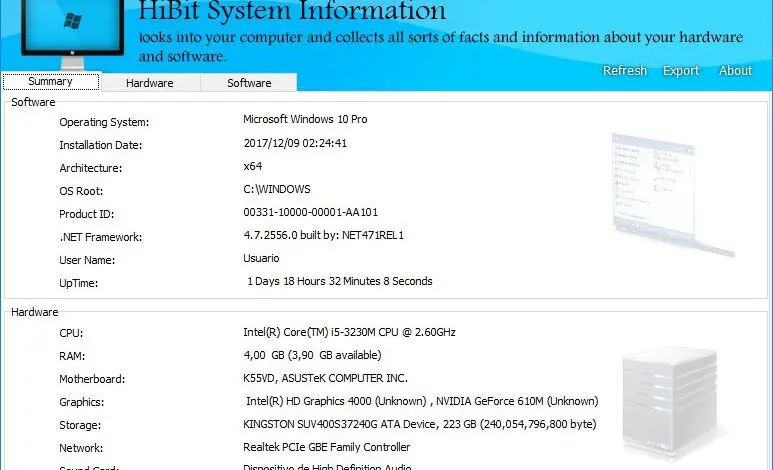Open the About link
Image resolution: width=773 pixels, height=470 pixels.
(x=735, y=71)
